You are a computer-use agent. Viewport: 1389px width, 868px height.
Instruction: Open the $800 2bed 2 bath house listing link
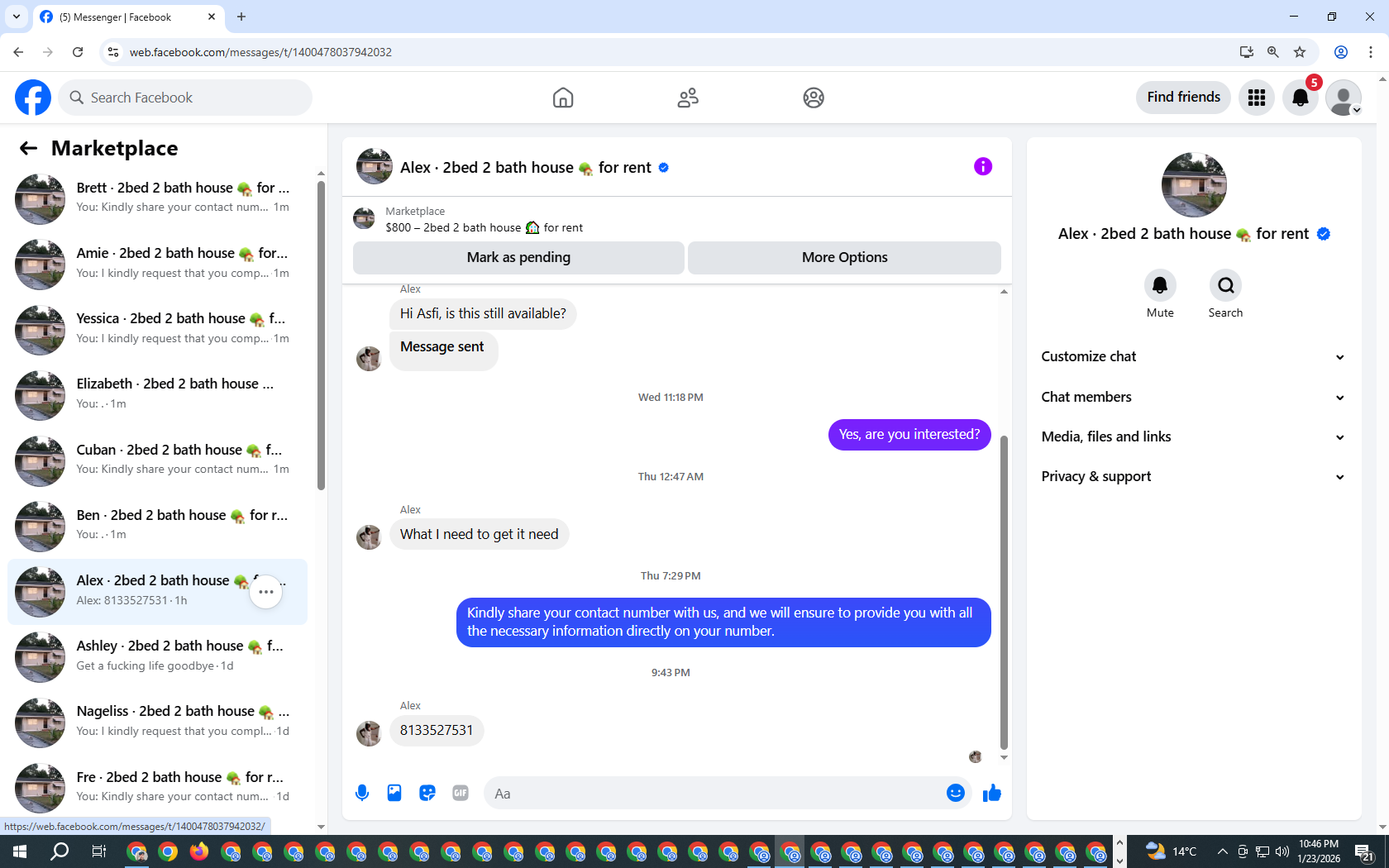(x=484, y=227)
